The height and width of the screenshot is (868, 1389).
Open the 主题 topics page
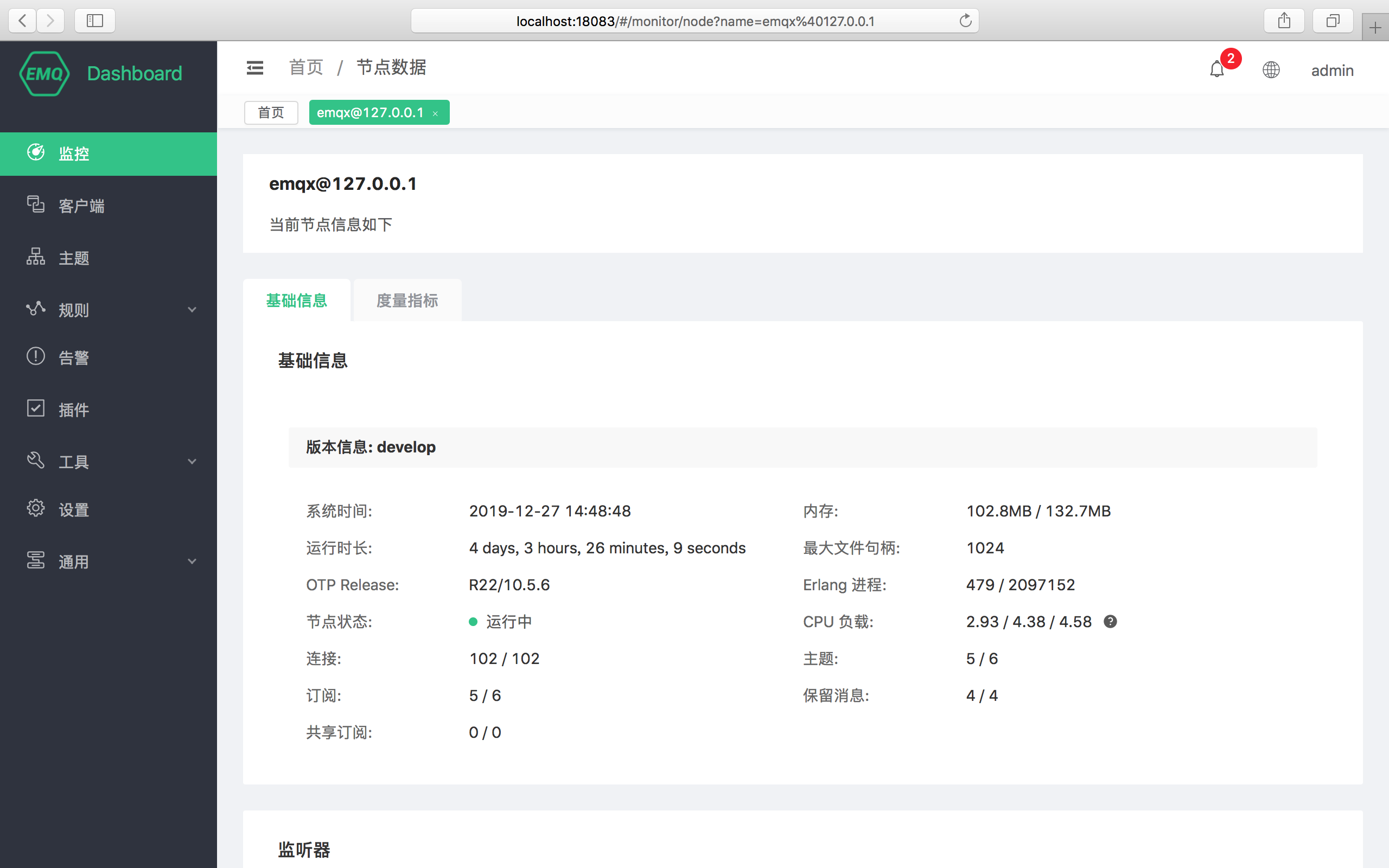pos(73,257)
